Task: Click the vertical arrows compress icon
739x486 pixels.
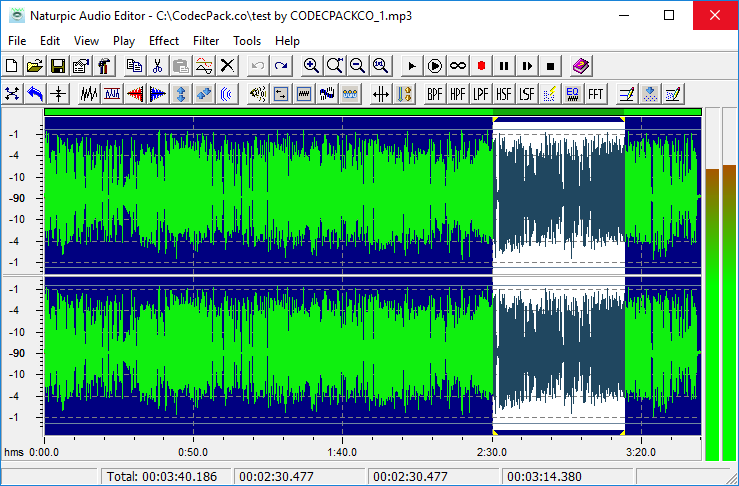Action: click(x=58, y=94)
